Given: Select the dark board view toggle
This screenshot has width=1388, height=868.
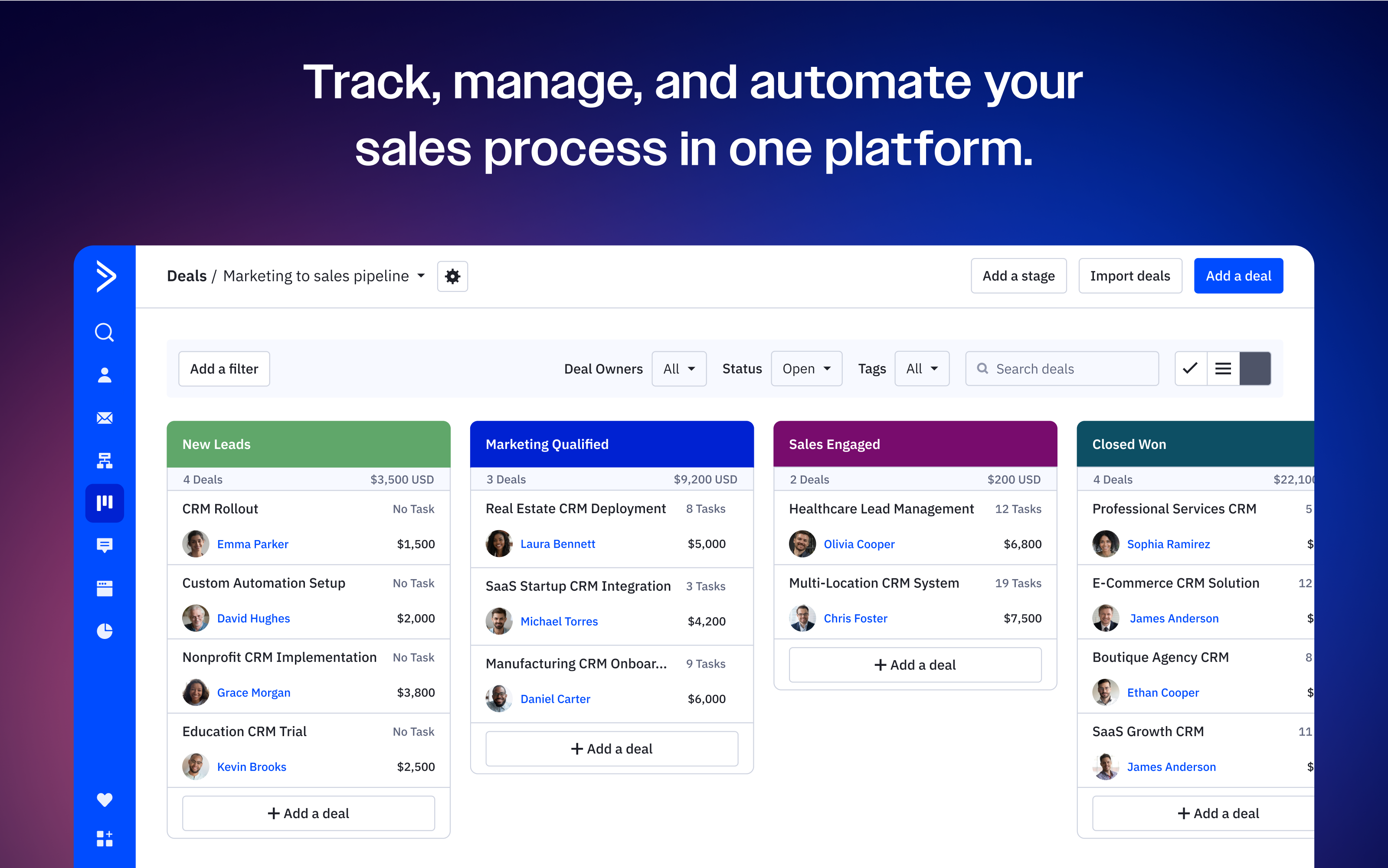Looking at the screenshot, I should [x=1255, y=369].
